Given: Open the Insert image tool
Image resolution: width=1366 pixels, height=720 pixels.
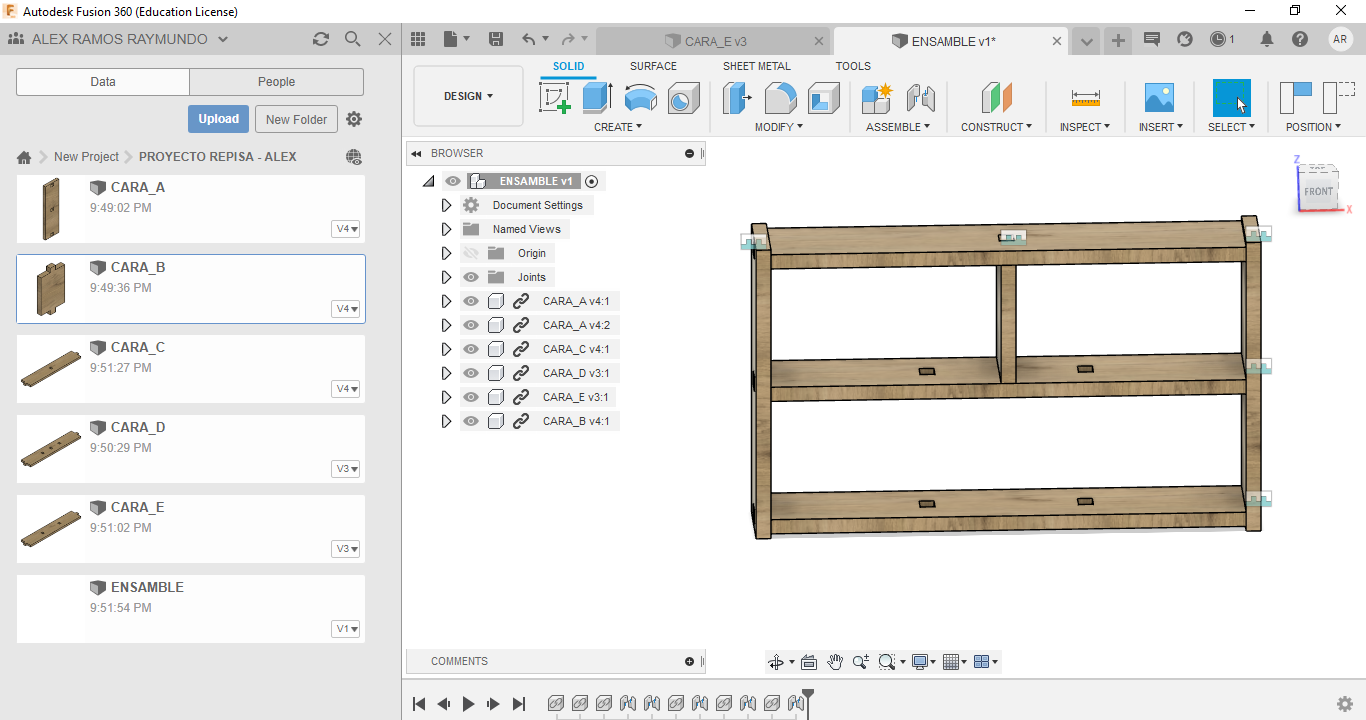Looking at the screenshot, I should [x=1159, y=98].
